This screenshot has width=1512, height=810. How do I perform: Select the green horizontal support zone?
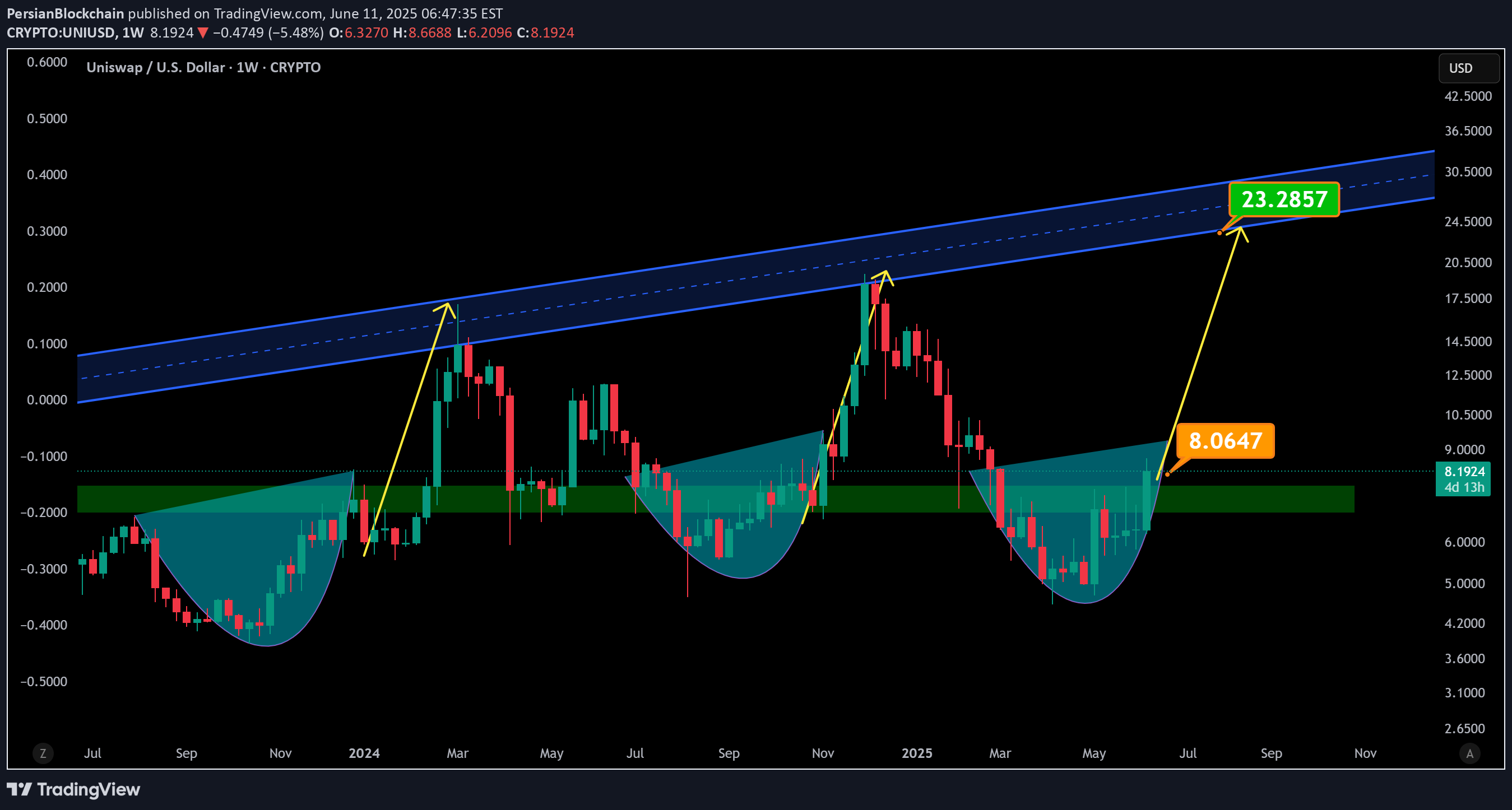click(1262, 499)
